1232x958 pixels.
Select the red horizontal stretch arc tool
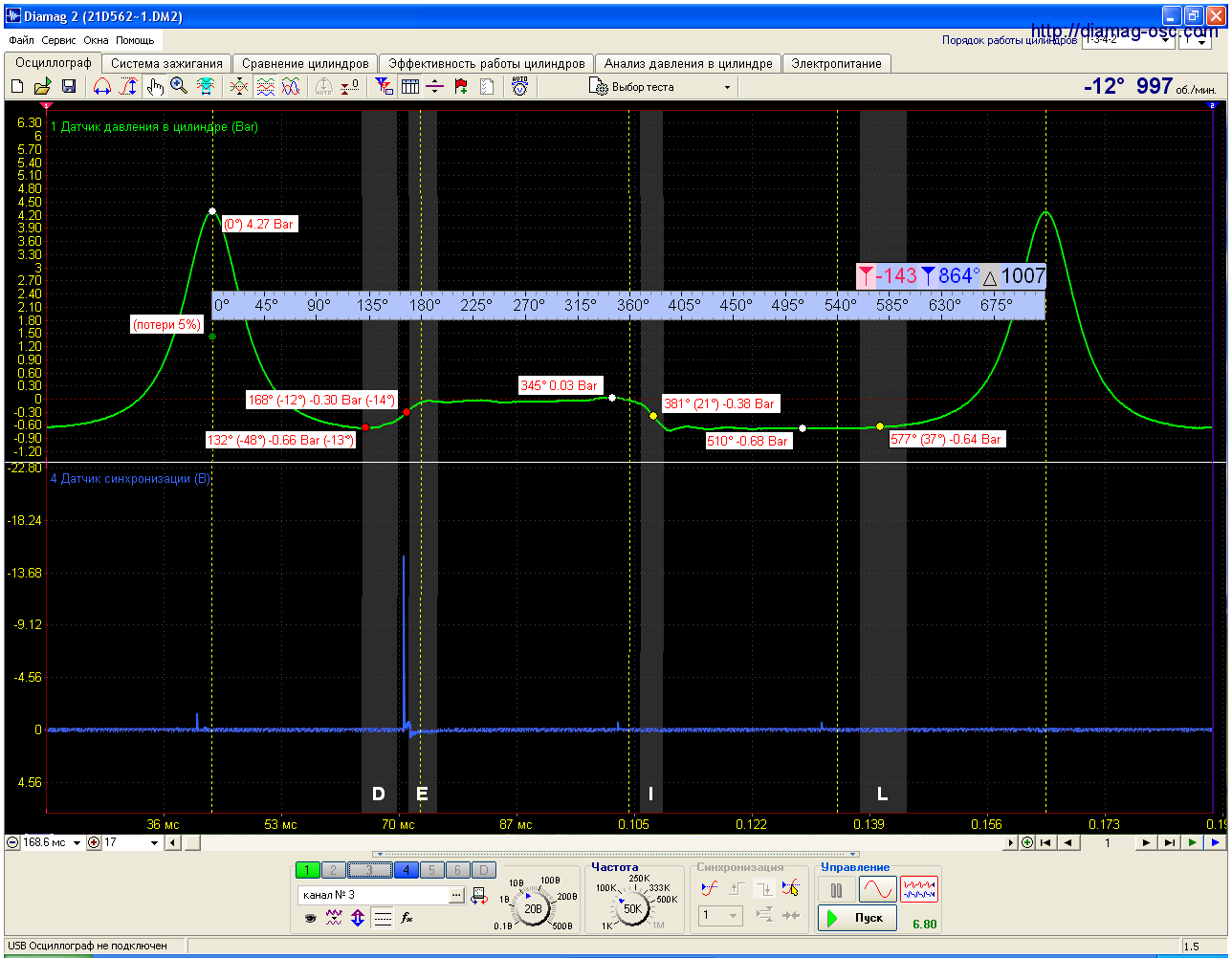(102, 87)
